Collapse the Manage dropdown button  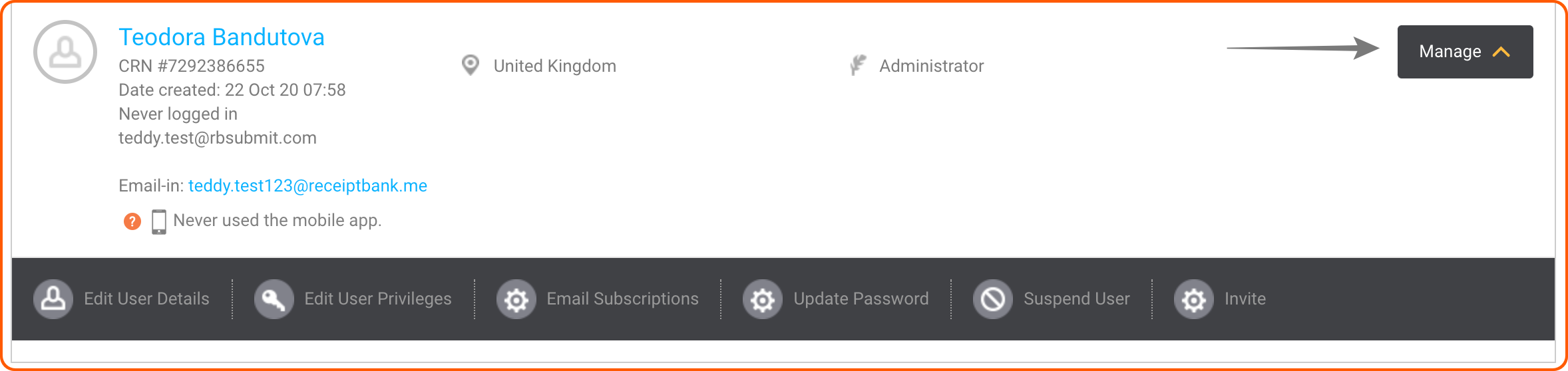tap(1465, 52)
